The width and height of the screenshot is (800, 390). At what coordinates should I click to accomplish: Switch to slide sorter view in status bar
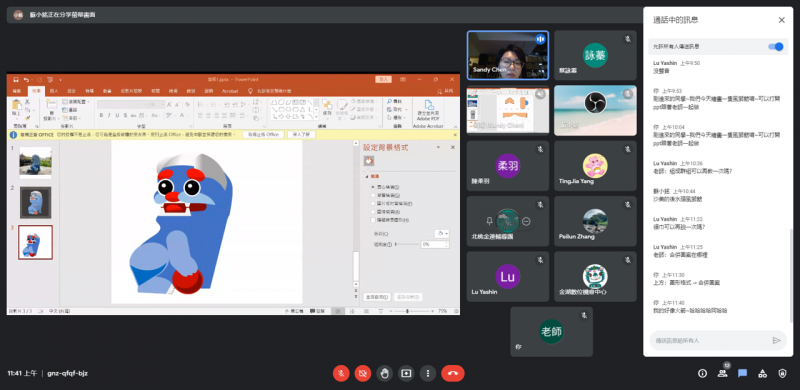click(353, 311)
